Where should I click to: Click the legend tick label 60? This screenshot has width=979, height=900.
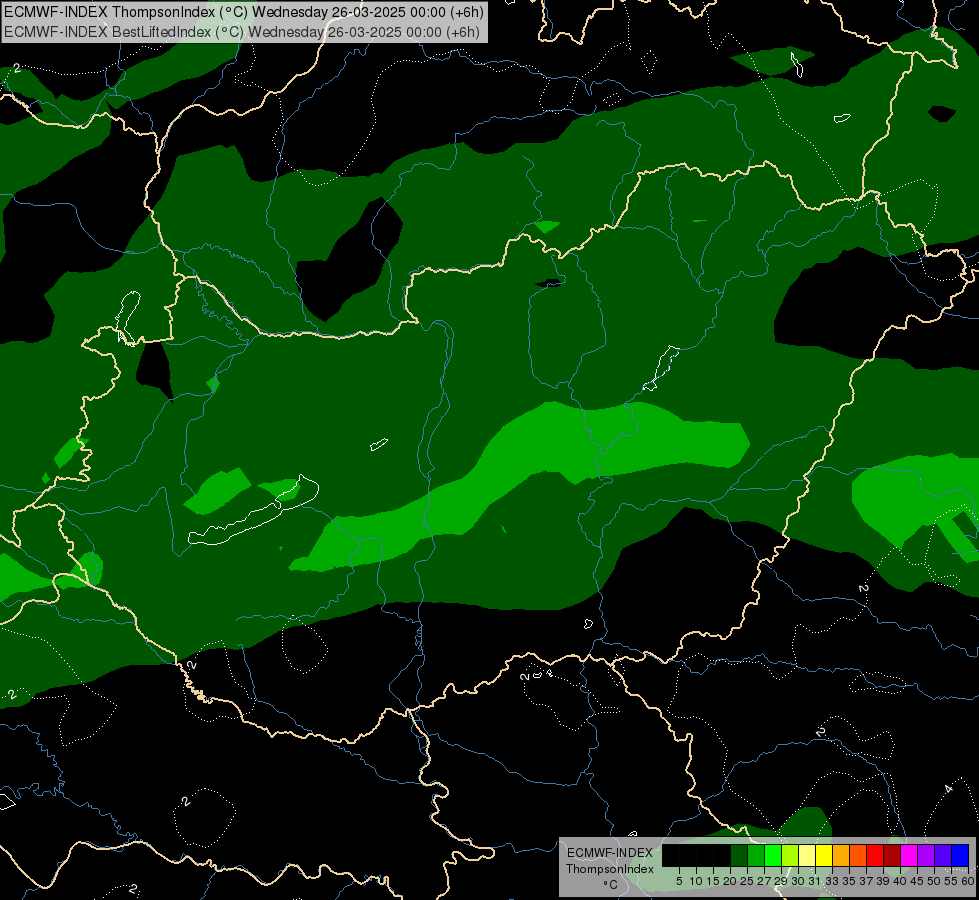(968, 881)
